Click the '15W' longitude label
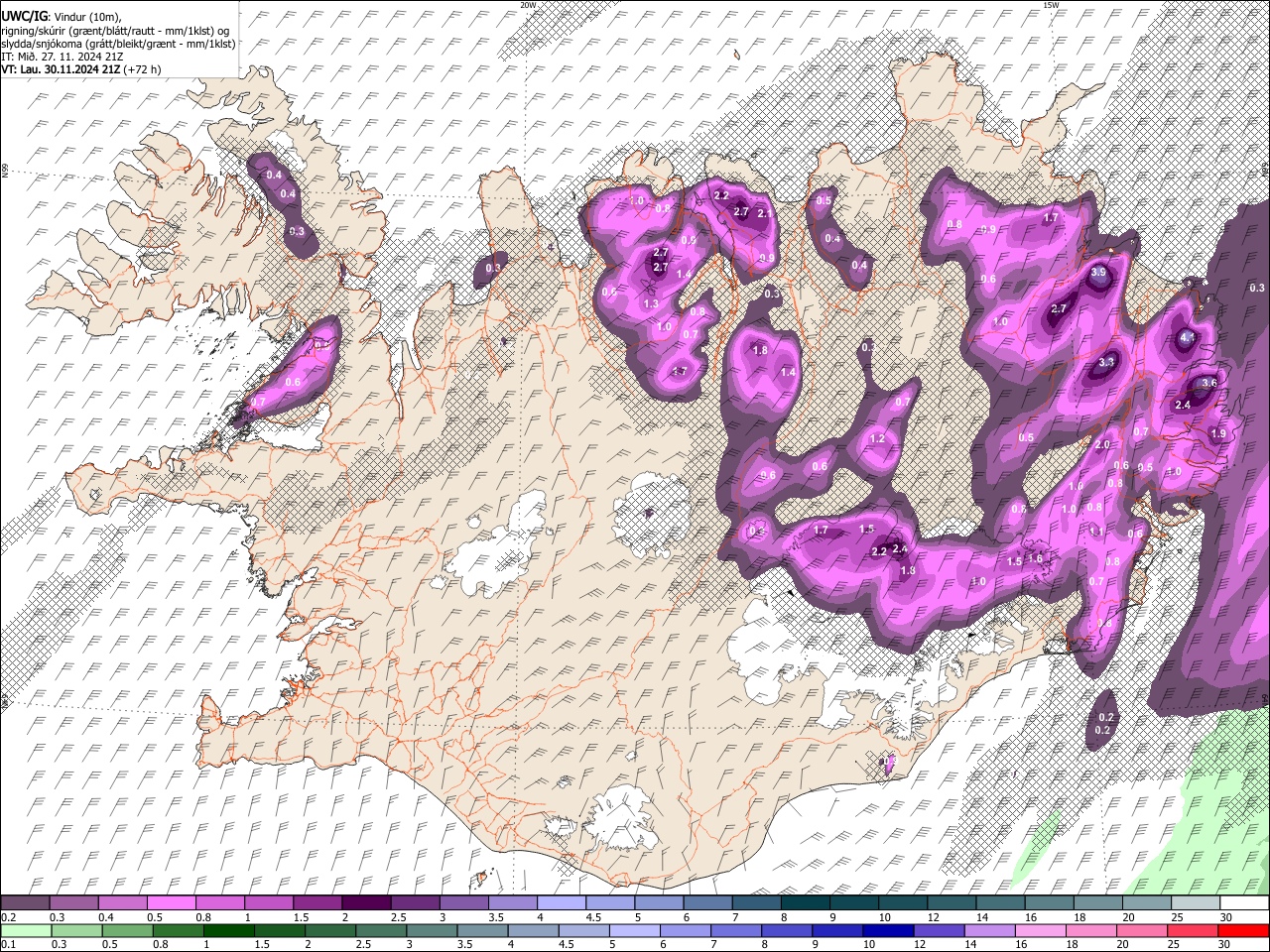Screen dimensions: 1270x952 tap(1051, 5)
